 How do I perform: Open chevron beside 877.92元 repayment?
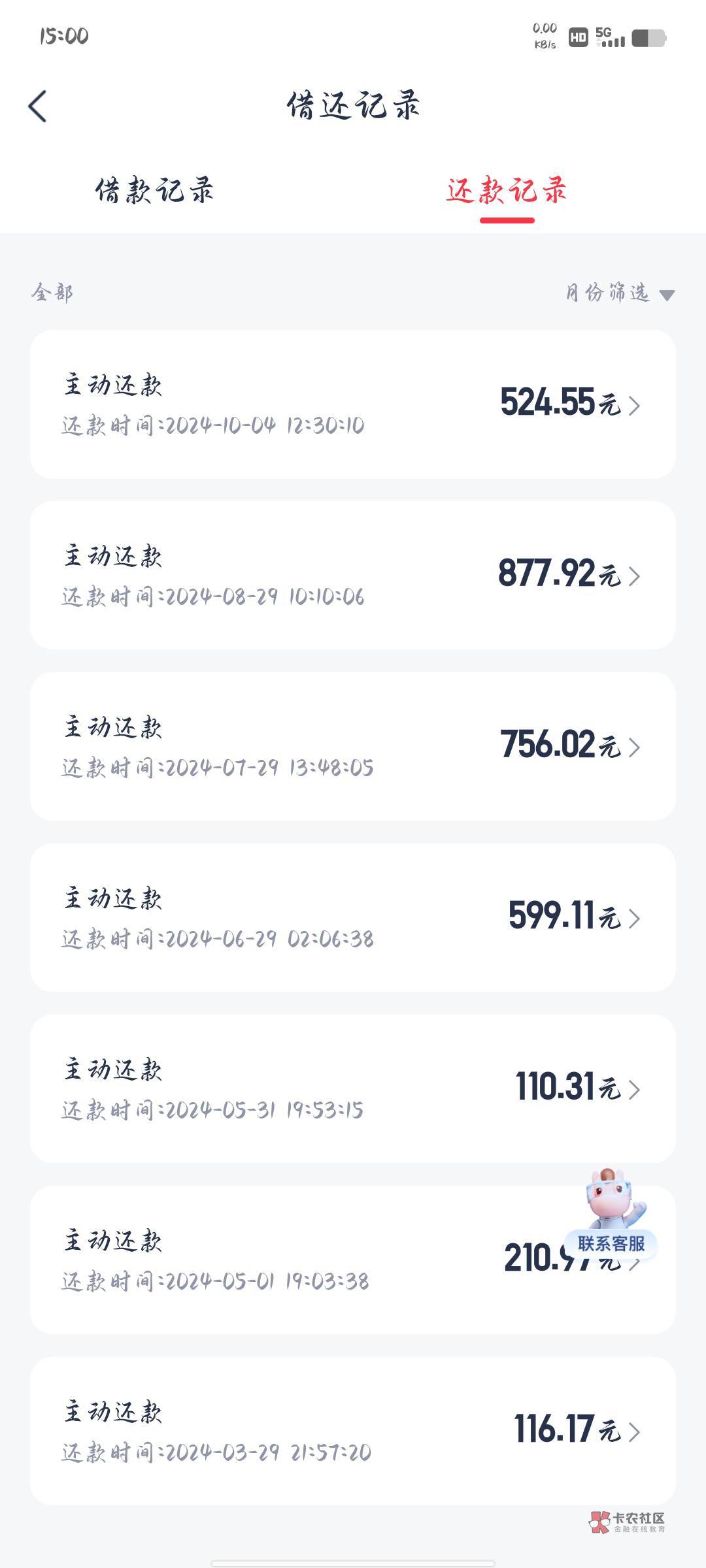pos(634,576)
